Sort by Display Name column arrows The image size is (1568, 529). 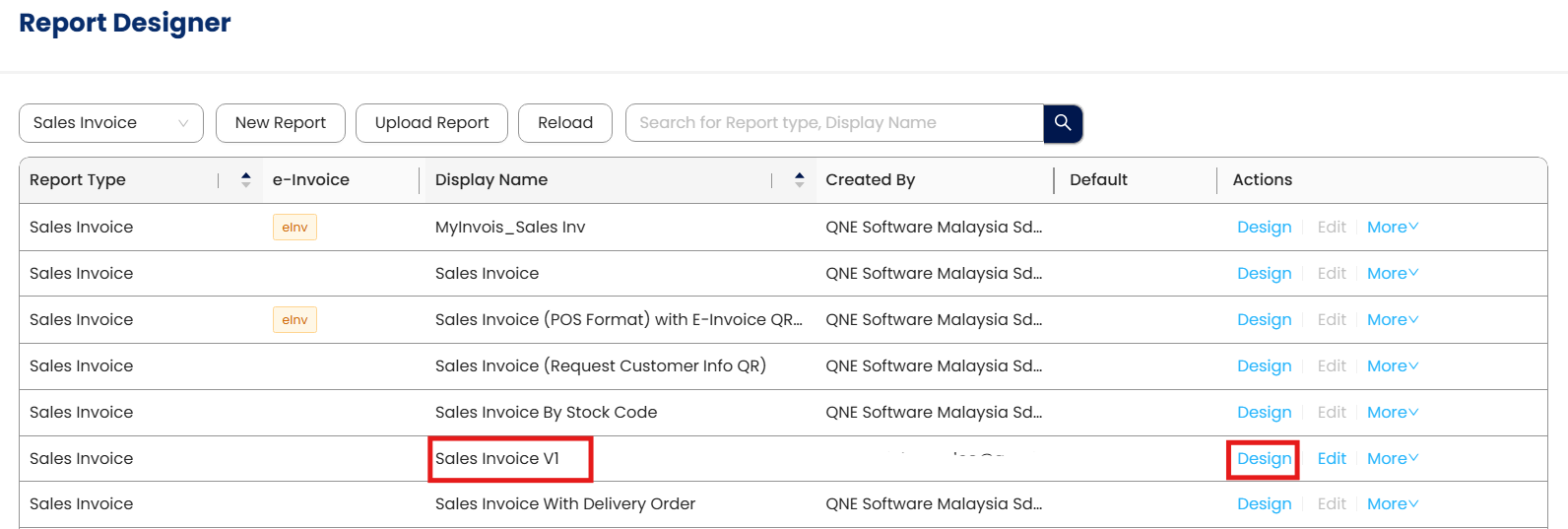pos(799,180)
